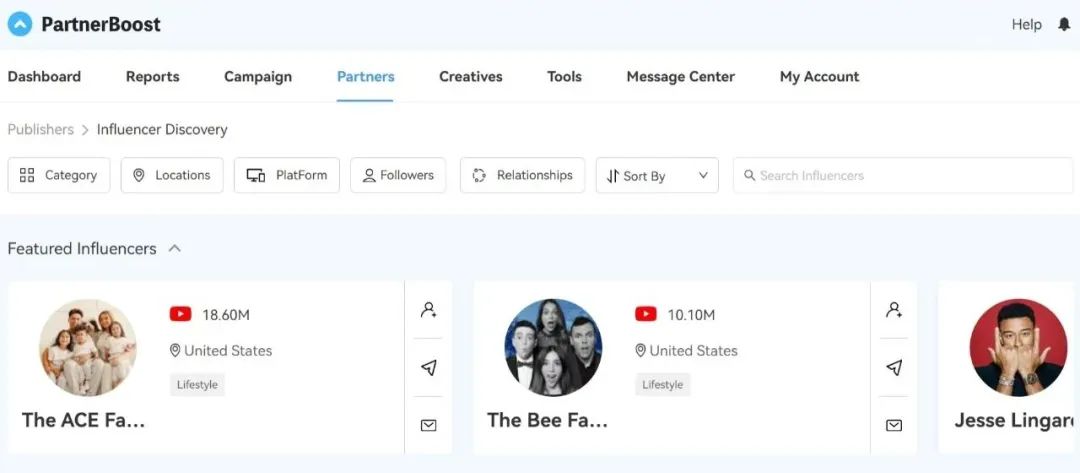
Task: Open the Sort By dropdown
Action: pyautogui.click(x=656, y=176)
